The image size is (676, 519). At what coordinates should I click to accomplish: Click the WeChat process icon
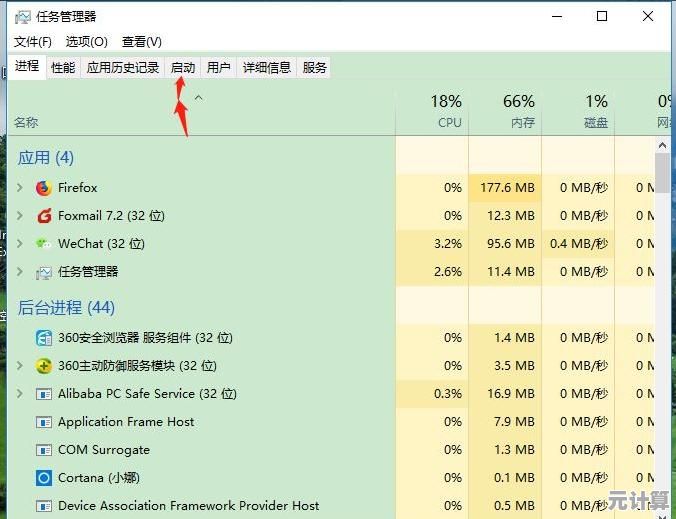point(43,243)
